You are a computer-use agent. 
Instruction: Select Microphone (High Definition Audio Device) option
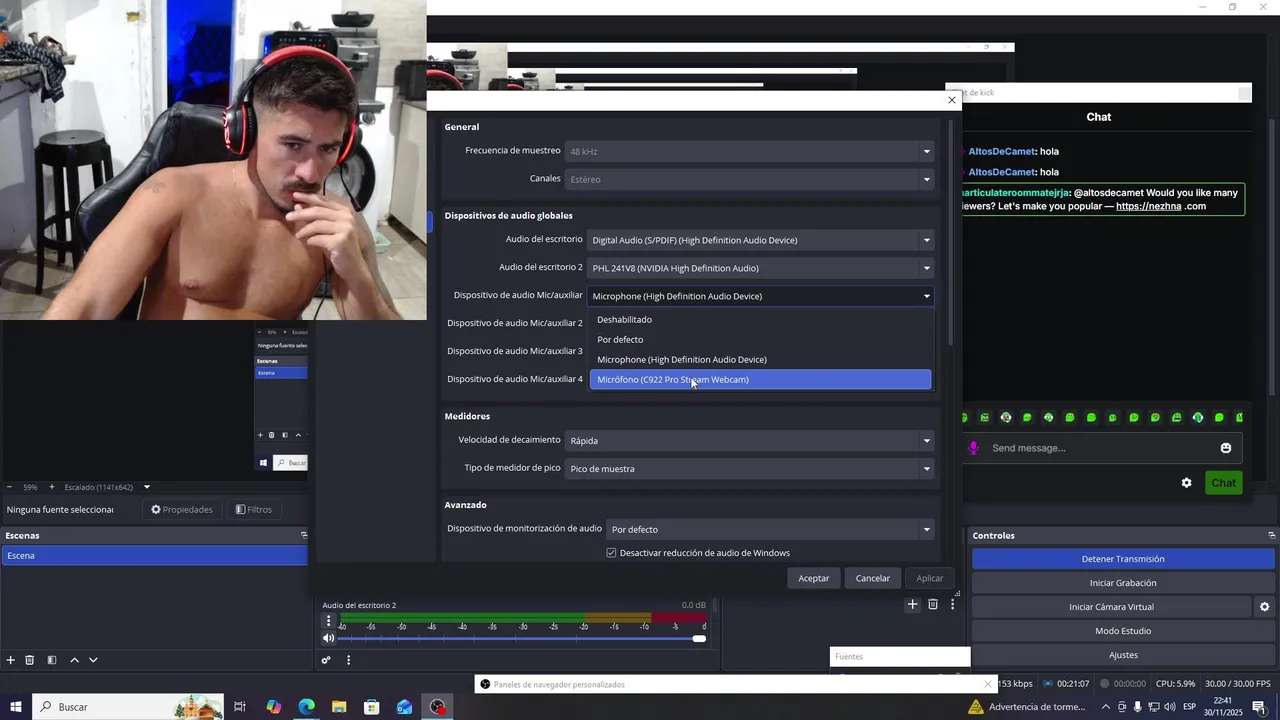point(760,360)
